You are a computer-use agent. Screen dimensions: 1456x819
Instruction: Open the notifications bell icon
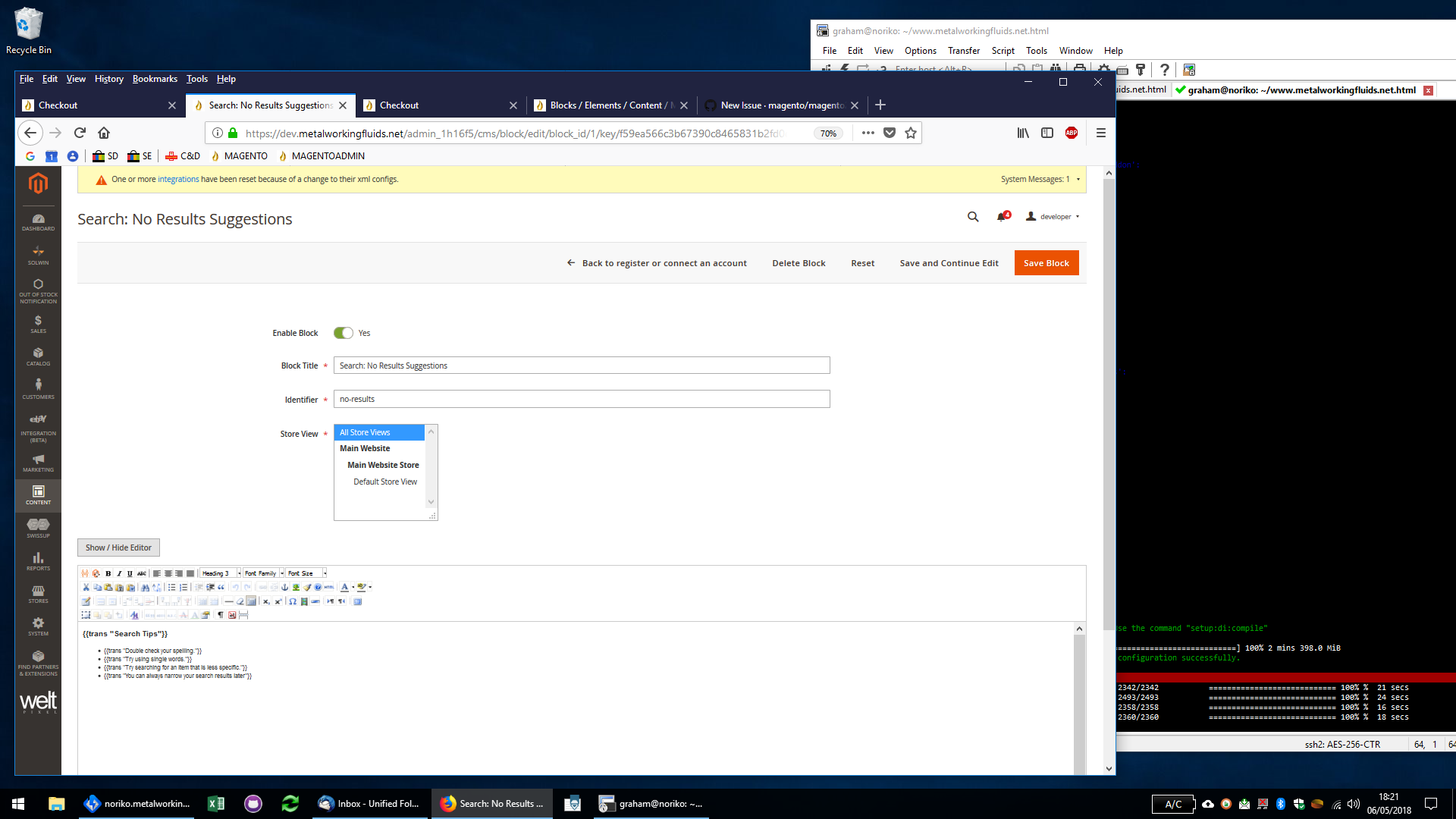pyautogui.click(x=1002, y=217)
